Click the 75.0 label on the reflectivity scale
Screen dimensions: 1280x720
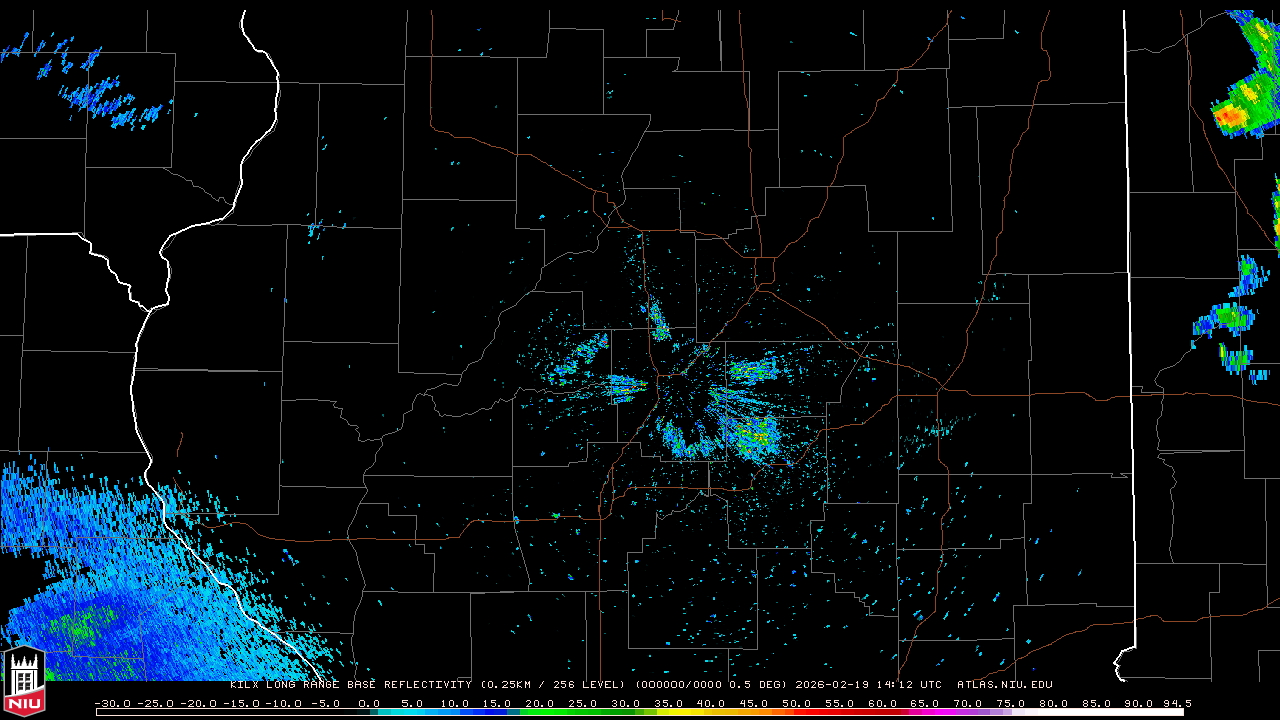click(1010, 703)
